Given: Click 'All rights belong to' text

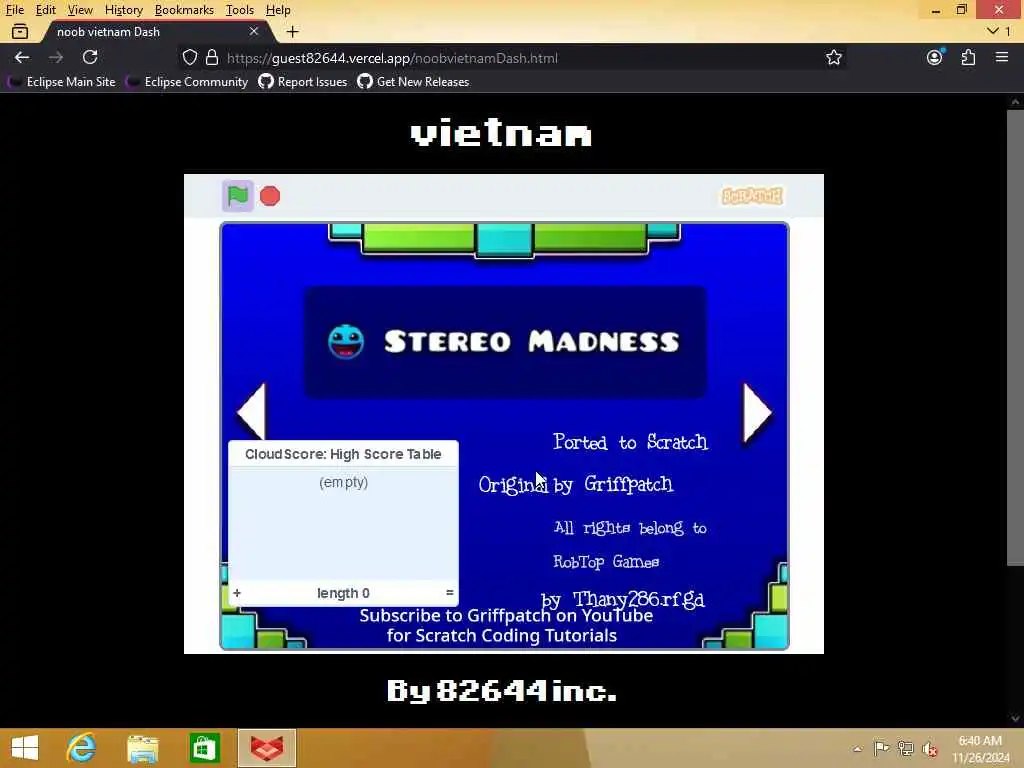Looking at the screenshot, I should pos(630,528).
